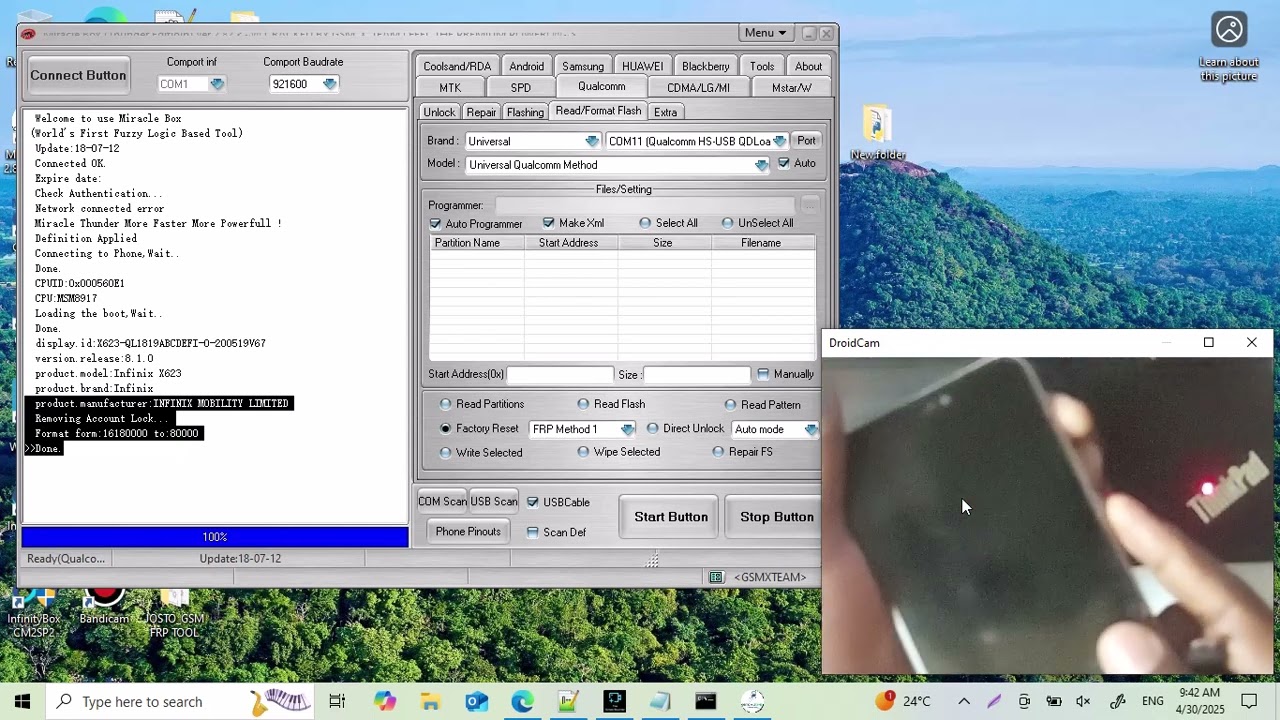The height and width of the screenshot is (720, 1280).
Task: Open the notifications center icon
Action: [1249, 701]
